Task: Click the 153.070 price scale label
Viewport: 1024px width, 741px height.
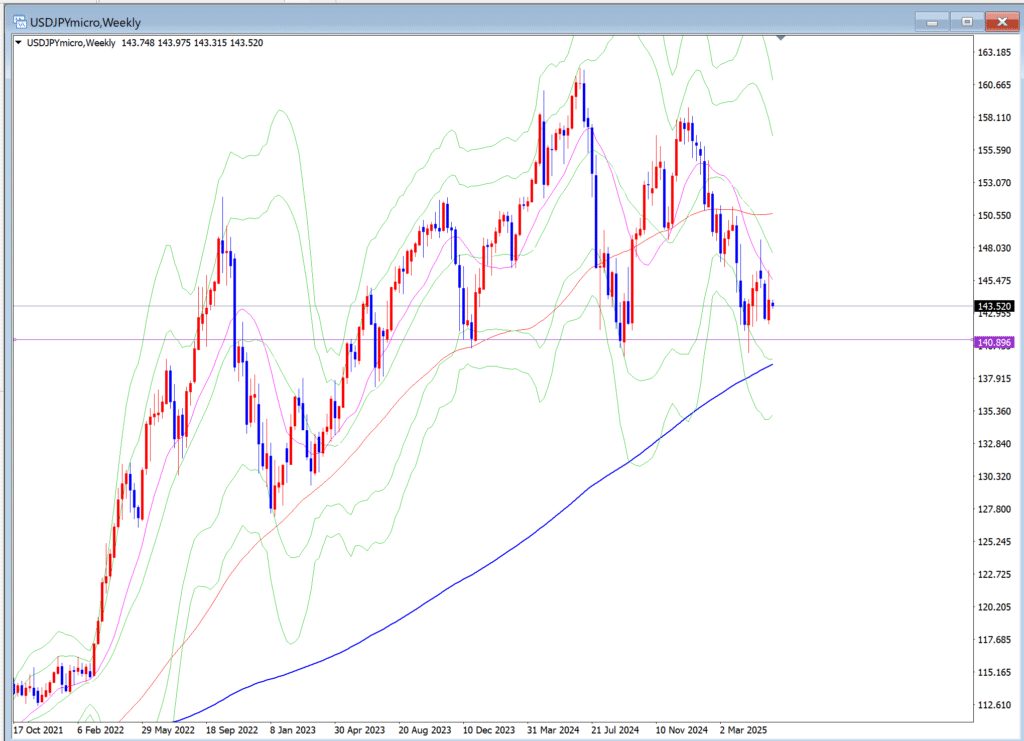Action: pos(994,183)
